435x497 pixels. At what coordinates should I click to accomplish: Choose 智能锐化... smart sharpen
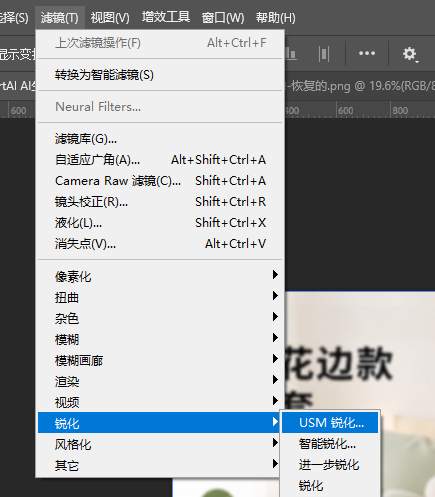pyautogui.click(x=330, y=444)
